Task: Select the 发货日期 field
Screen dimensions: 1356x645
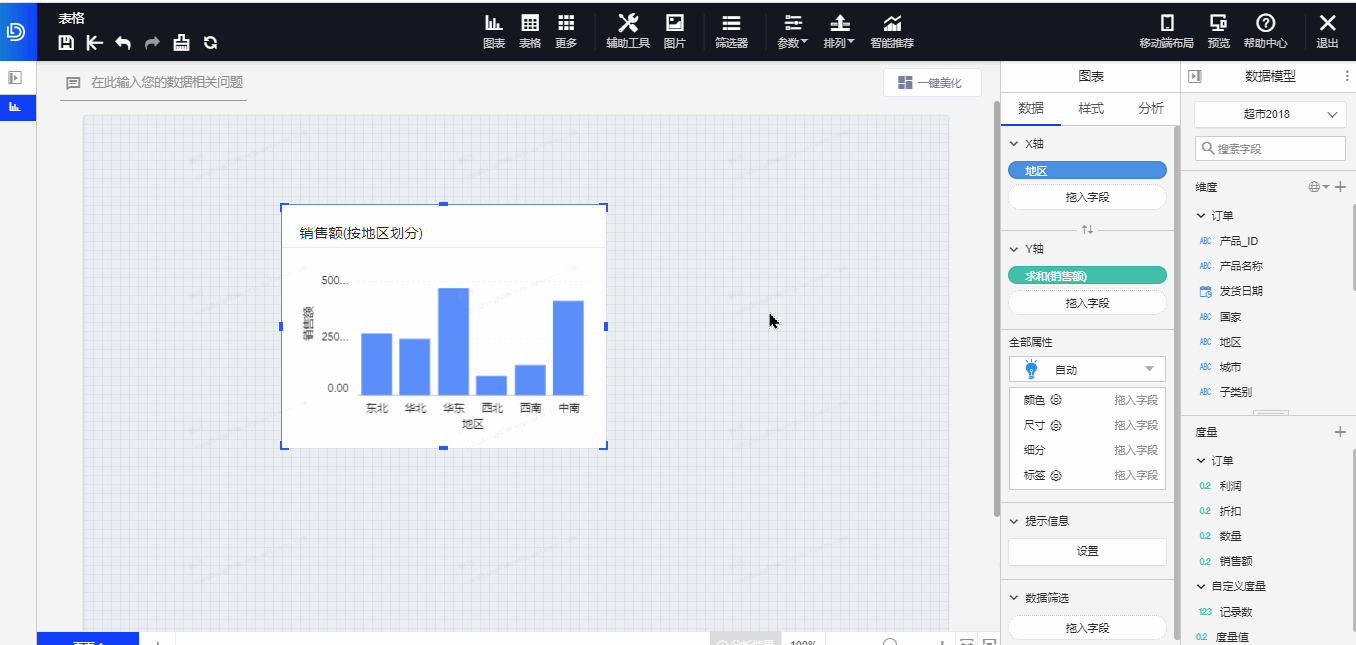Action: (x=1240, y=291)
